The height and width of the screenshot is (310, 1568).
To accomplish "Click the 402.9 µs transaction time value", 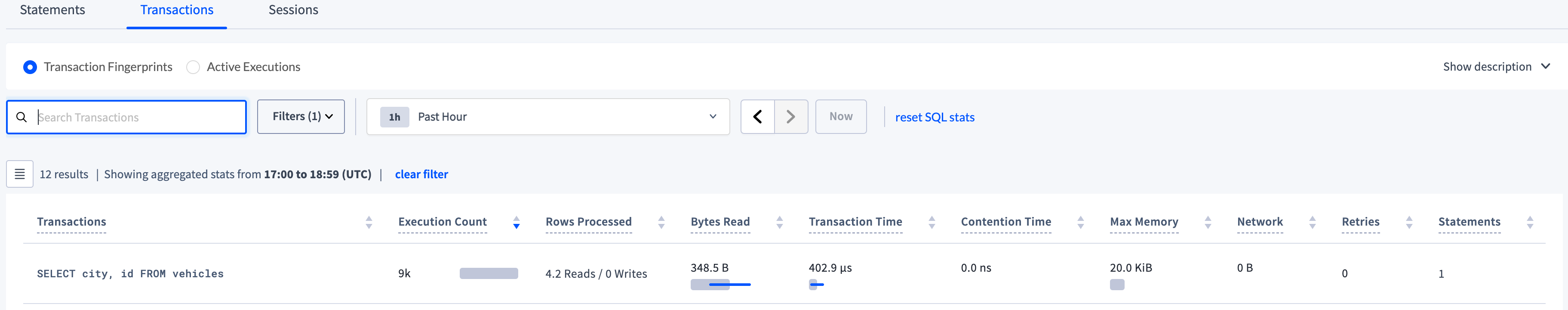I will coord(830,267).
